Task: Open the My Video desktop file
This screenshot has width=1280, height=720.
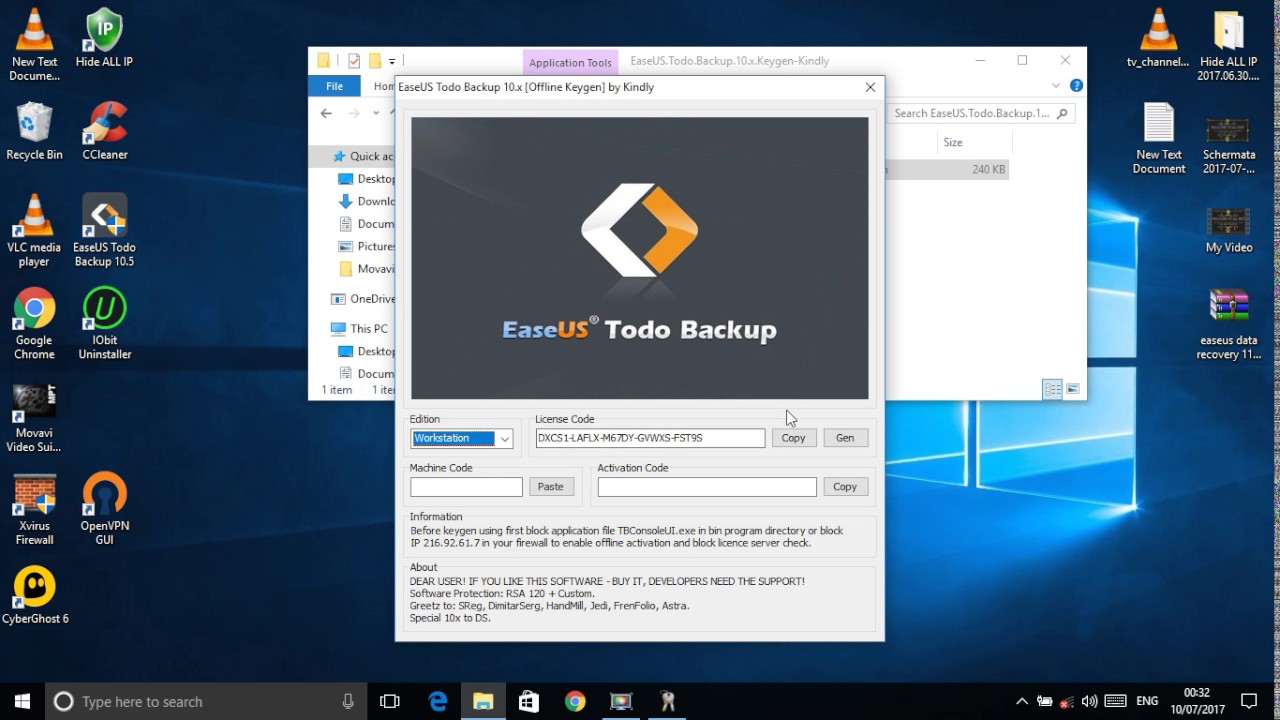Action: (1228, 227)
